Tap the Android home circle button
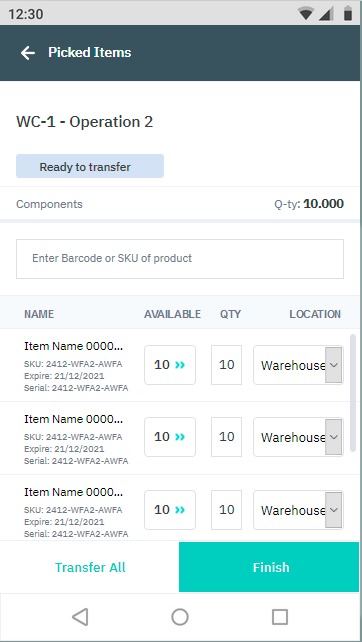Screen dimensions: 362x642 pyautogui.click(x=180, y=617)
